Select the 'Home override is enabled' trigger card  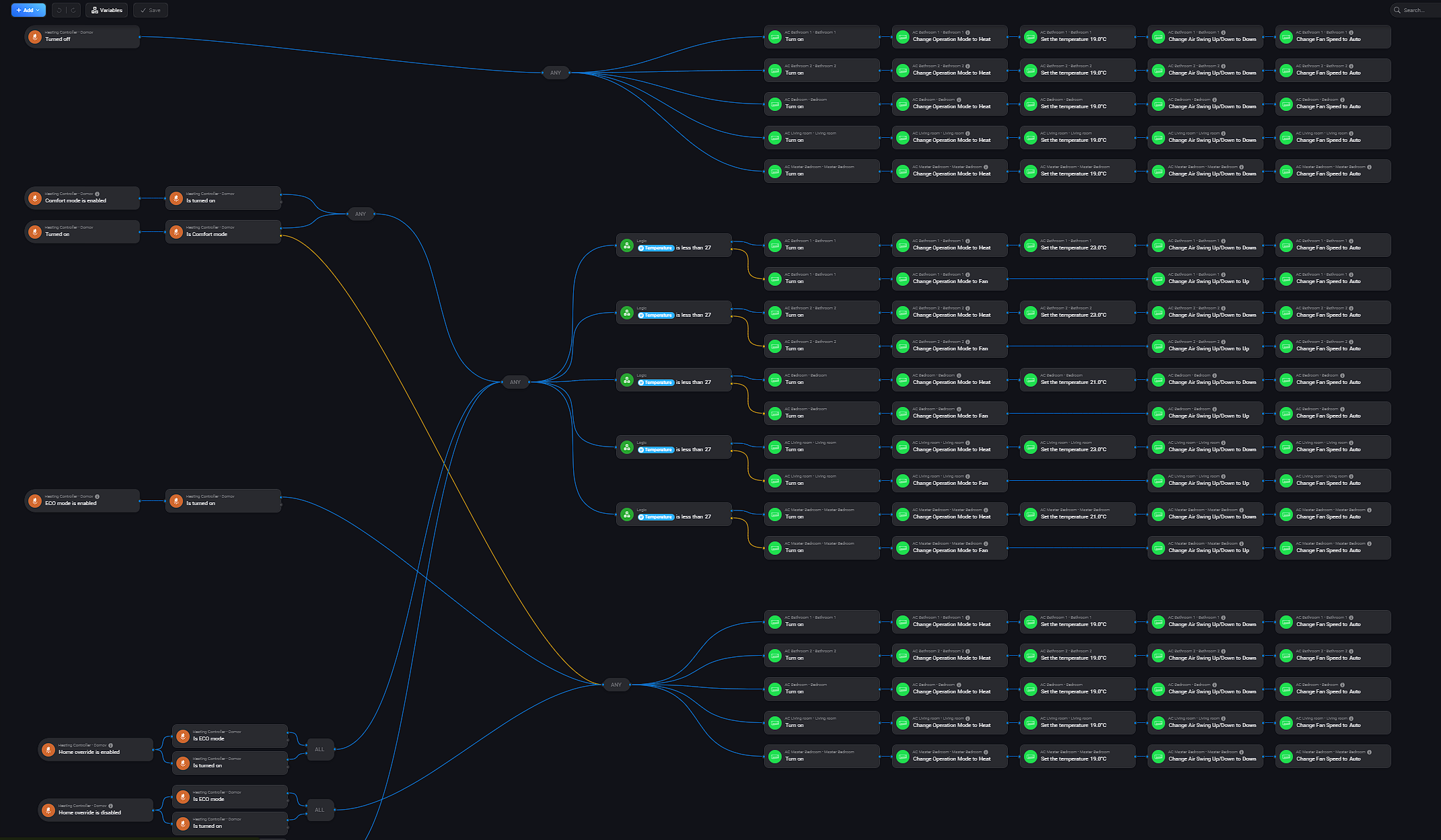96,749
